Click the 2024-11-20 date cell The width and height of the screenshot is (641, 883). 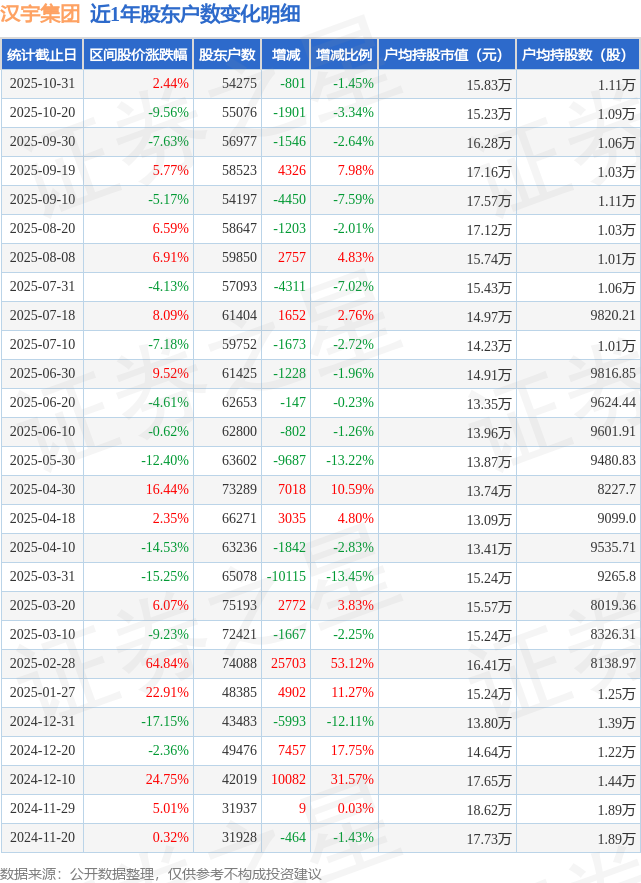[42, 838]
